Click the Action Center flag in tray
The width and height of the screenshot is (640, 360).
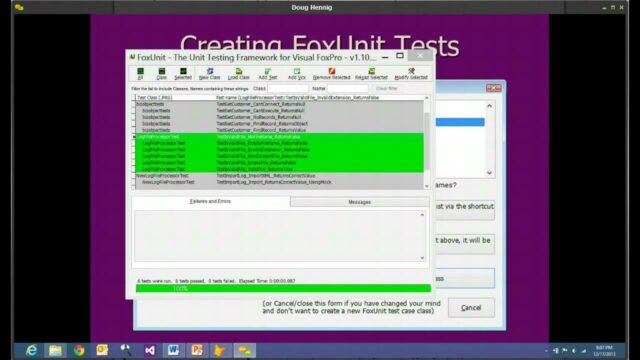tap(565, 351)
